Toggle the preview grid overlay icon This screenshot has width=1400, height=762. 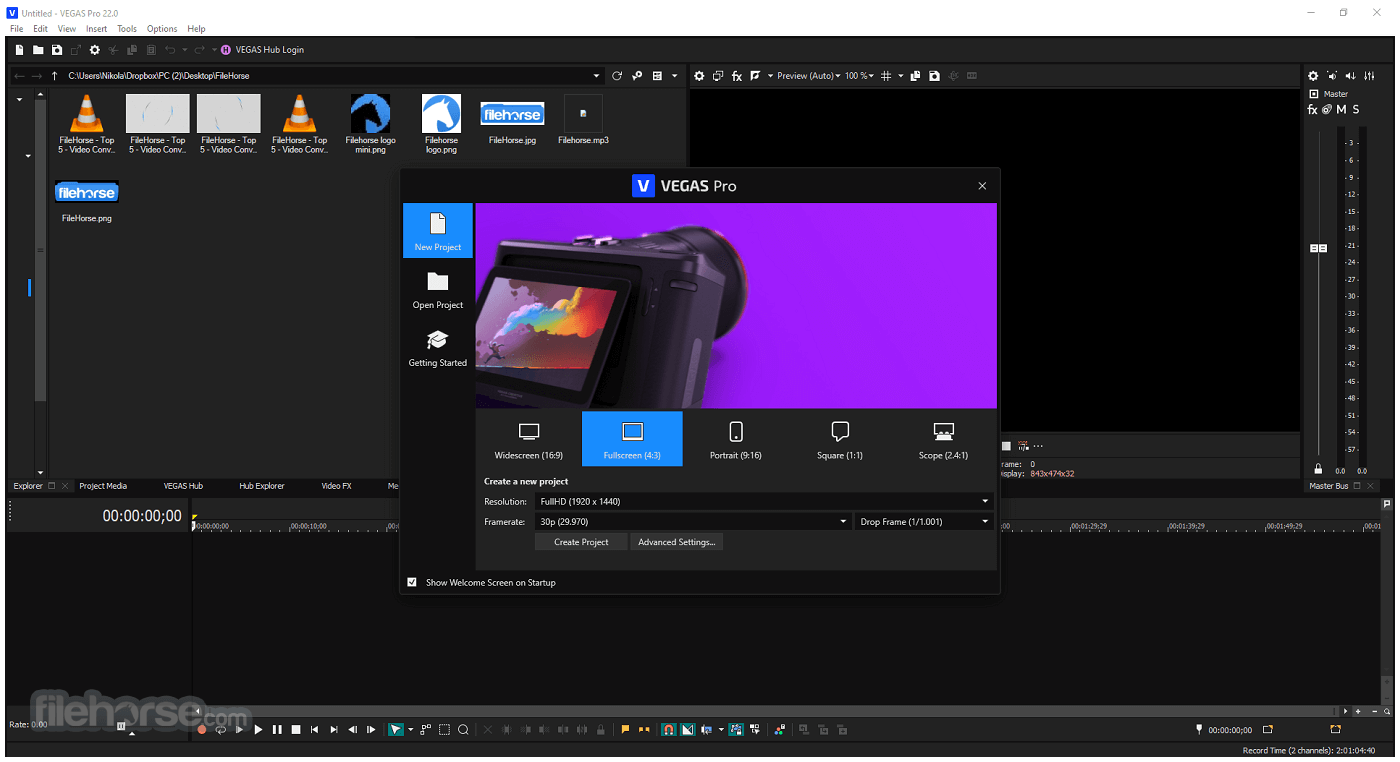[x=886, y=76]
